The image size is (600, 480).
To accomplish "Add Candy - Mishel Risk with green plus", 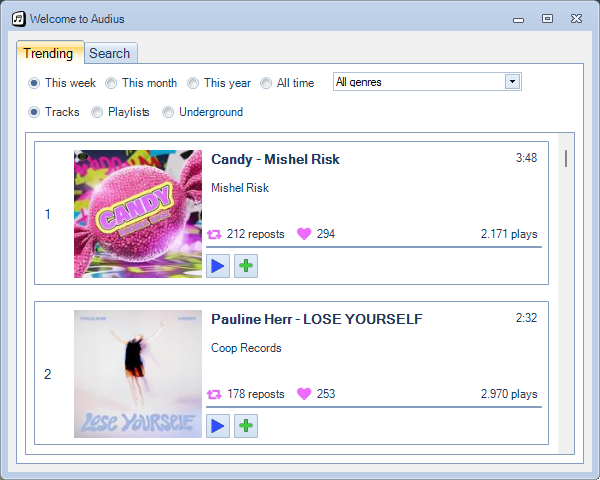I will click(x=246, y=266).
